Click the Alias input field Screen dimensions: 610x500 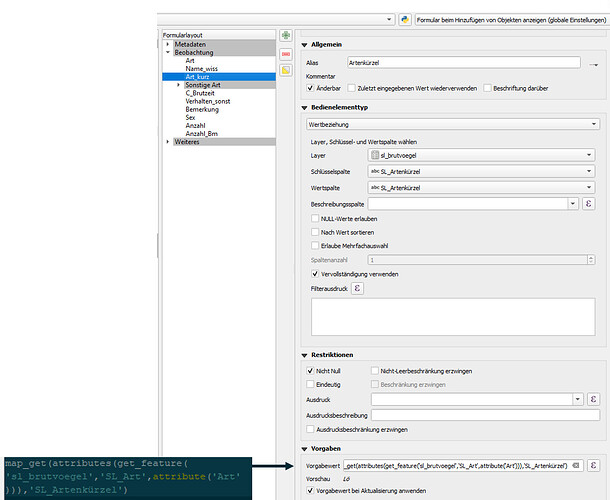(x=464, y=63)
